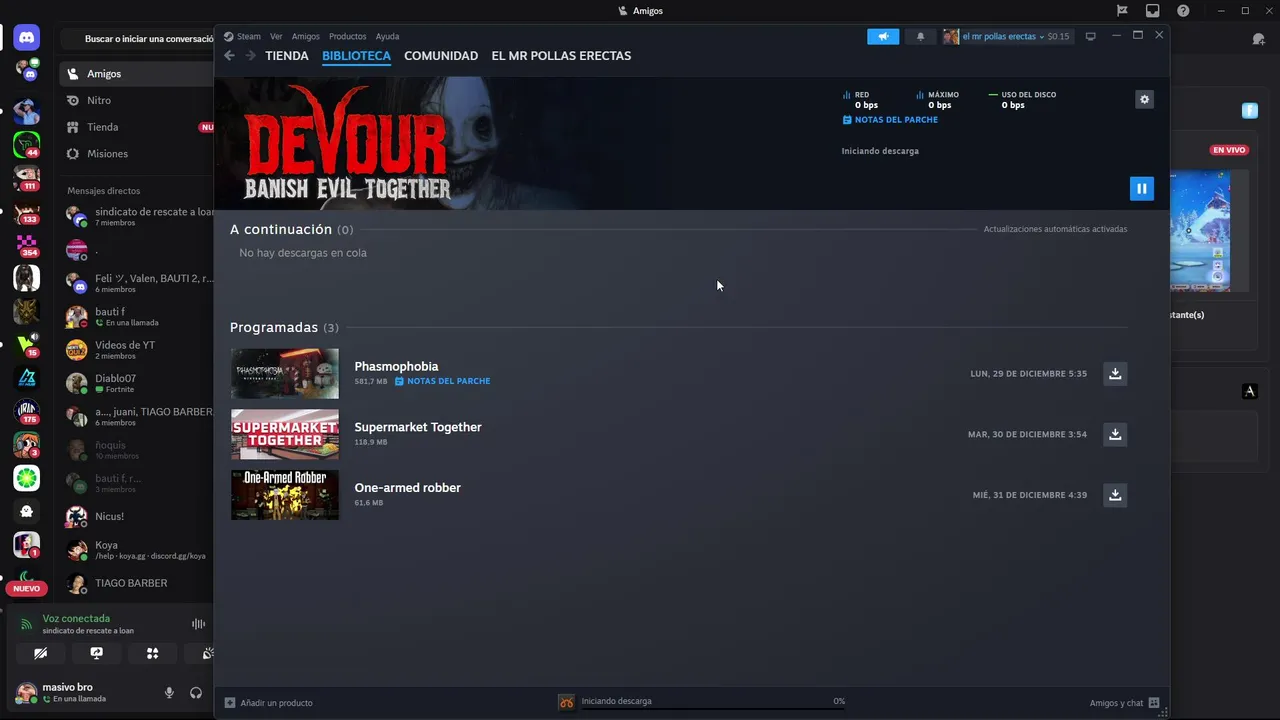Screen dimensions: 1280x720
Task: Open the TIAGO BARBER direct message
Action: pyautogui.click(x=138, y=583)
